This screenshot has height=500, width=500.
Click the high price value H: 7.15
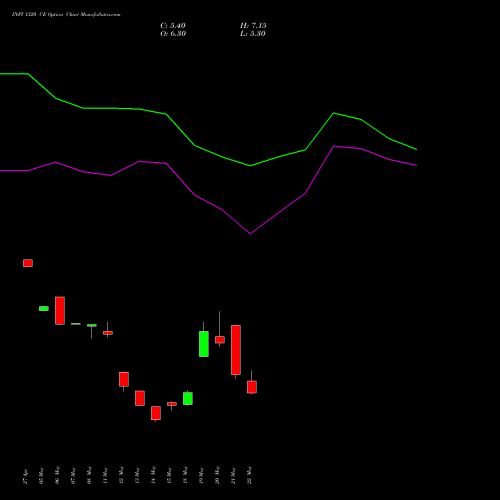coord(253,26)
